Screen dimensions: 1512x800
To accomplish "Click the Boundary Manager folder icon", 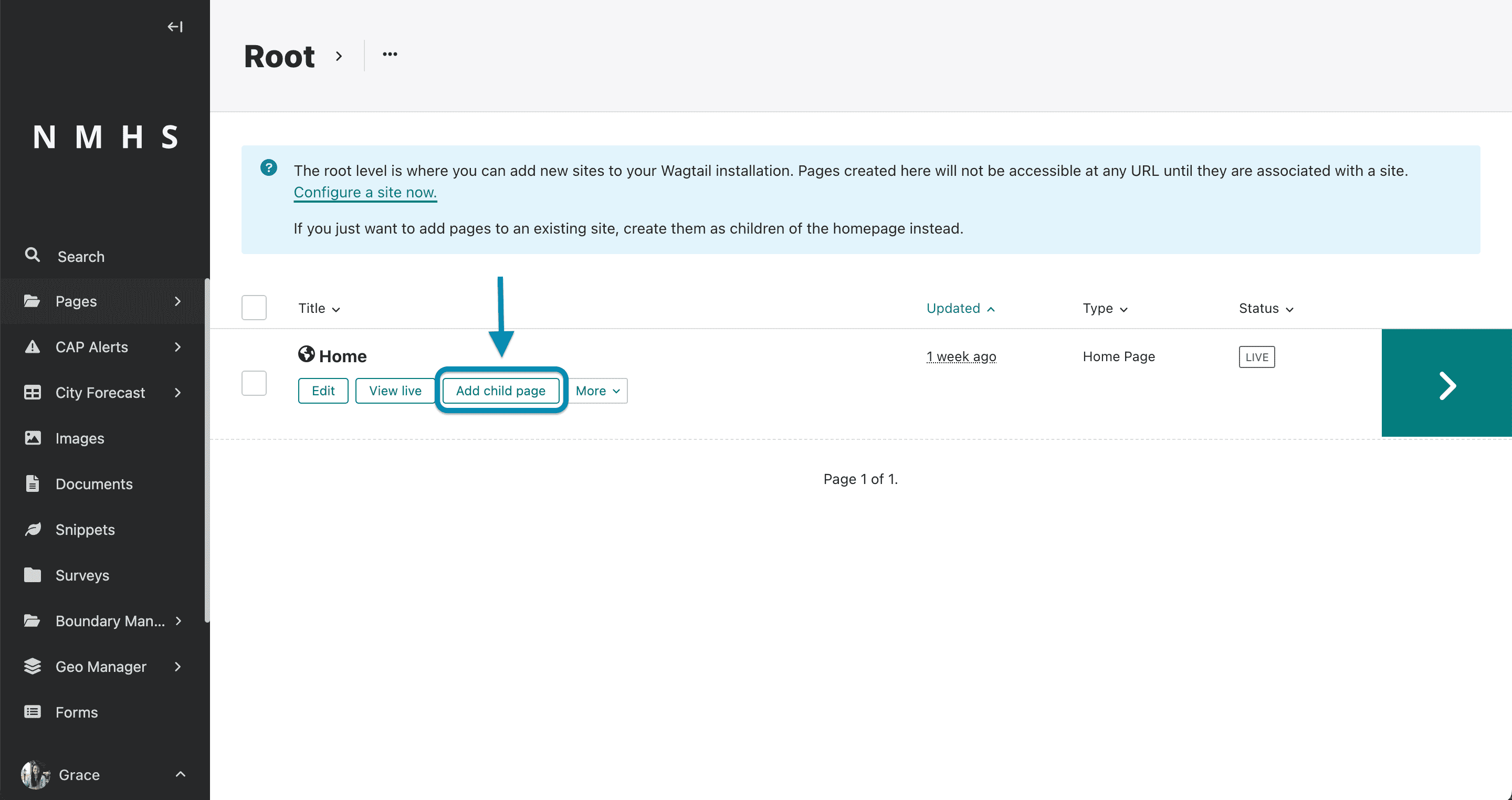I will point(32,620).
